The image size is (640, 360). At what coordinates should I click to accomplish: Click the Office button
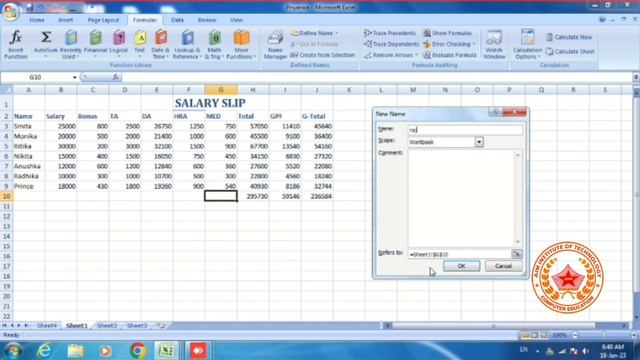point(11,11)
